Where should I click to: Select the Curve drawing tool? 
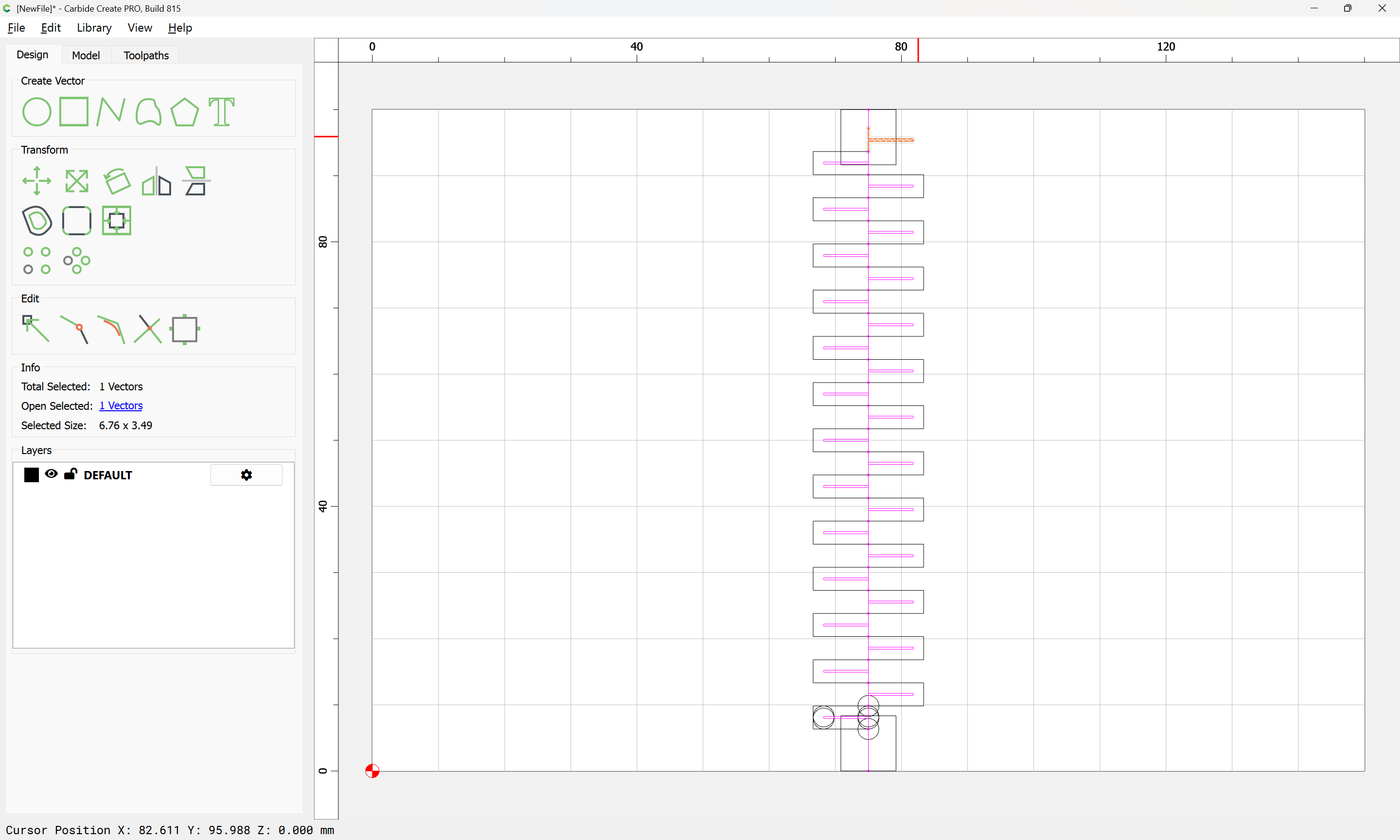point(148,111)
